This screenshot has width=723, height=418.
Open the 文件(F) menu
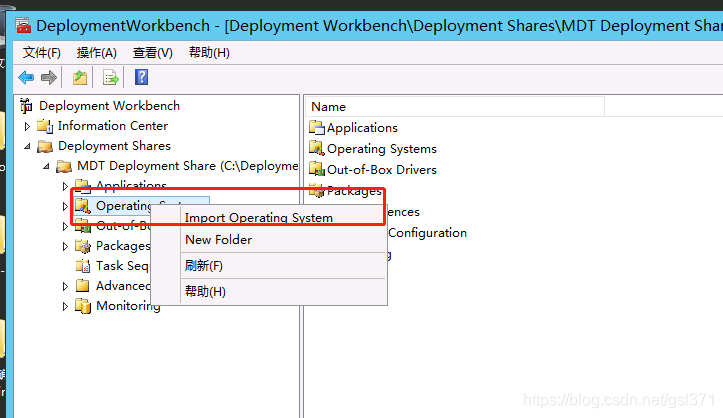pos(42,53)
